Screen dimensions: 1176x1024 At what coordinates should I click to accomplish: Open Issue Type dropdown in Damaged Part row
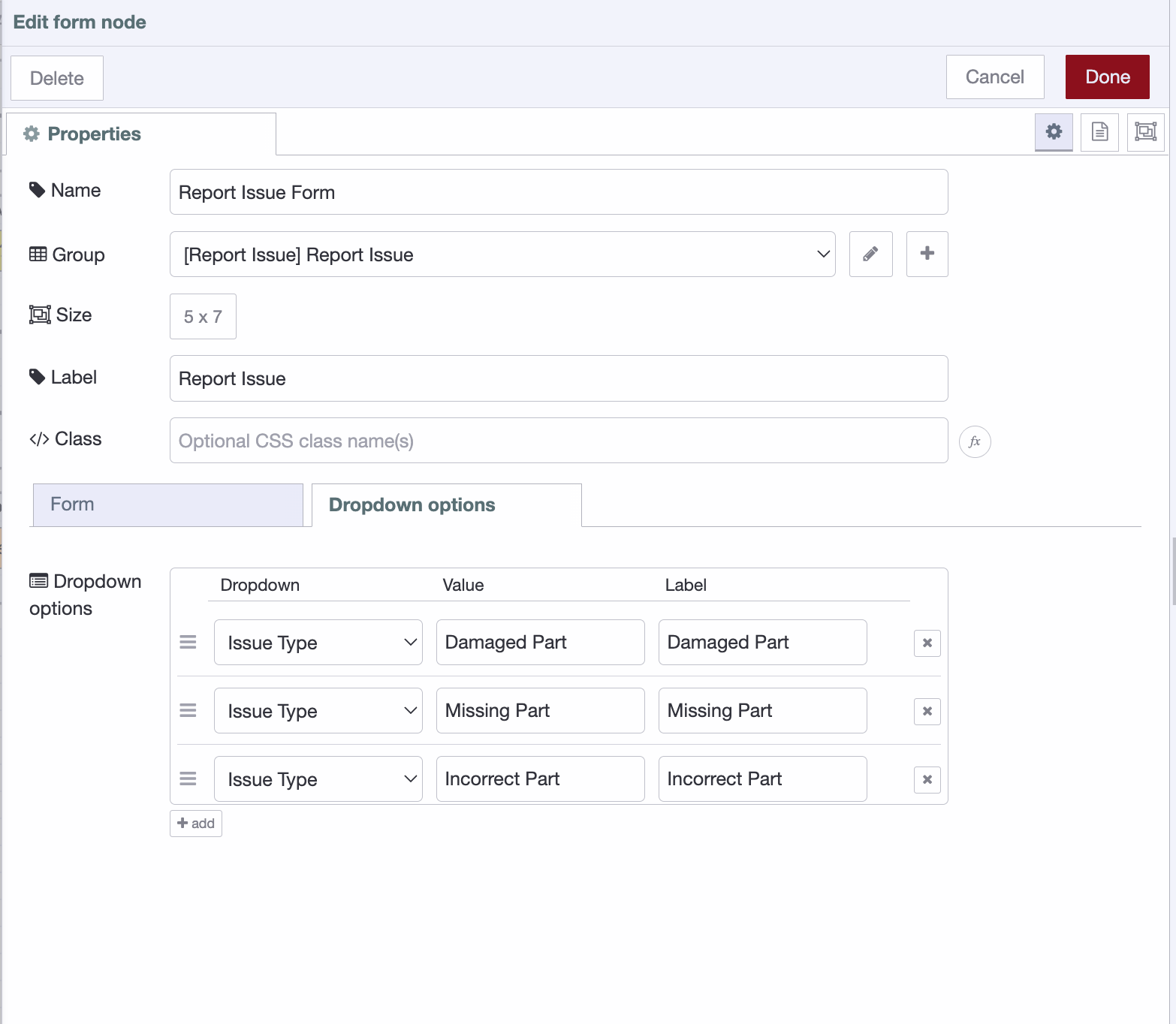(x=318, y=643)
